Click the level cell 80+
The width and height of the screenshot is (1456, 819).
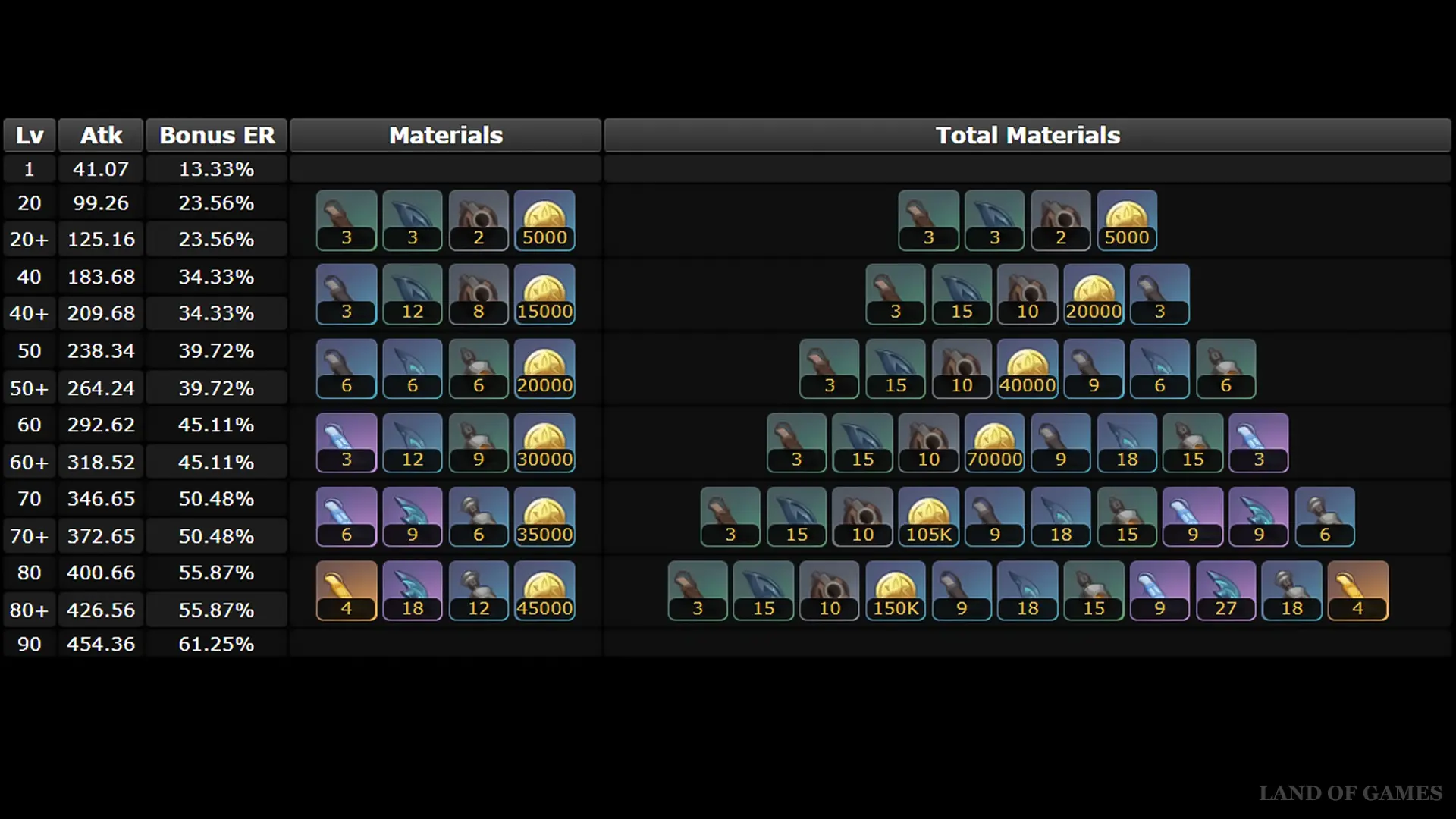click(30, 610)
